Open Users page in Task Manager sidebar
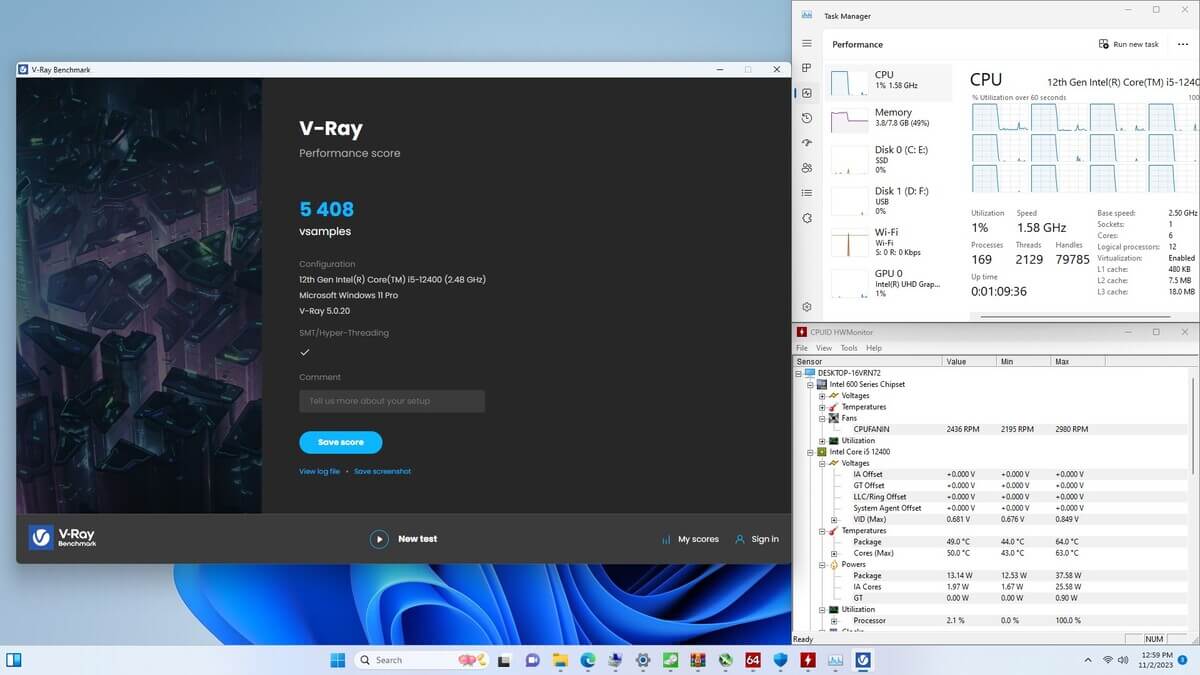Screen dimensions: 1200x675 pos(807,168)
